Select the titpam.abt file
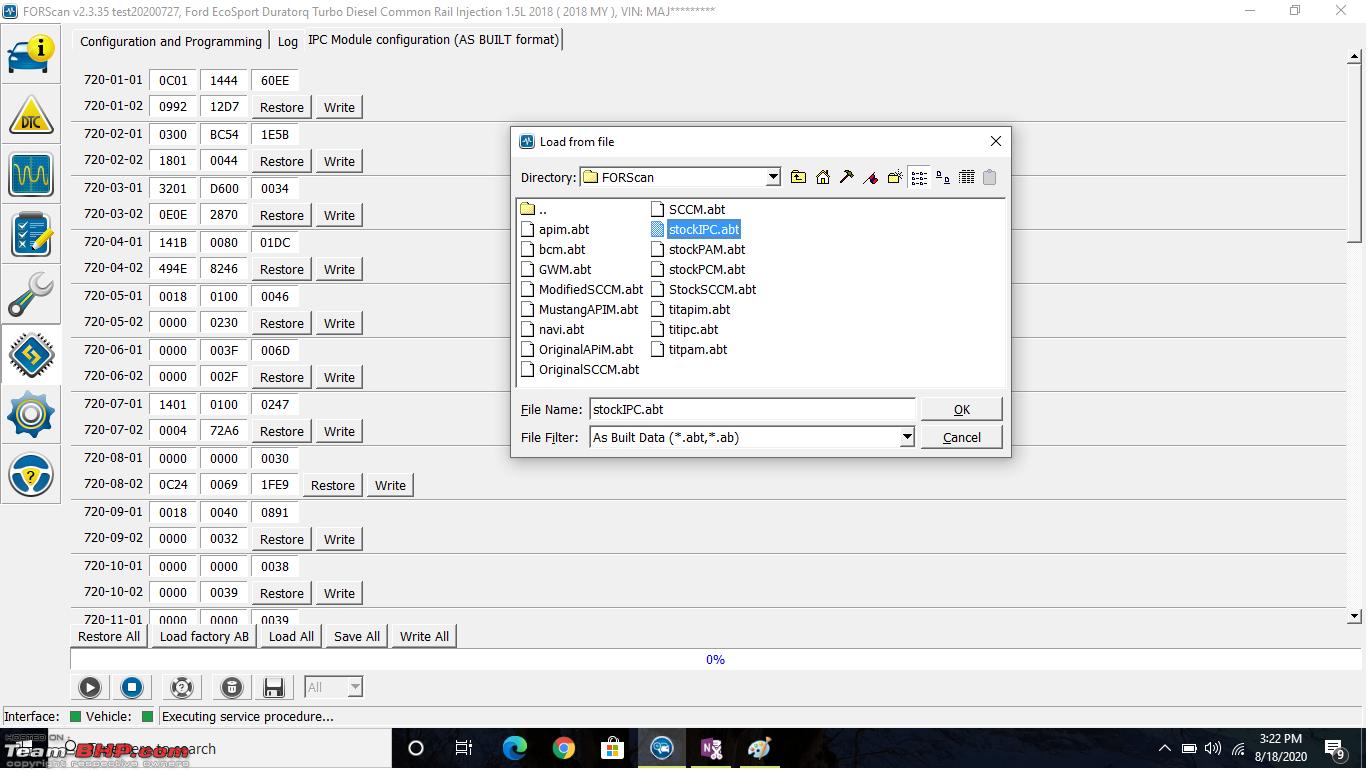Screen dimensions: 1372x772 coord(689,349)
